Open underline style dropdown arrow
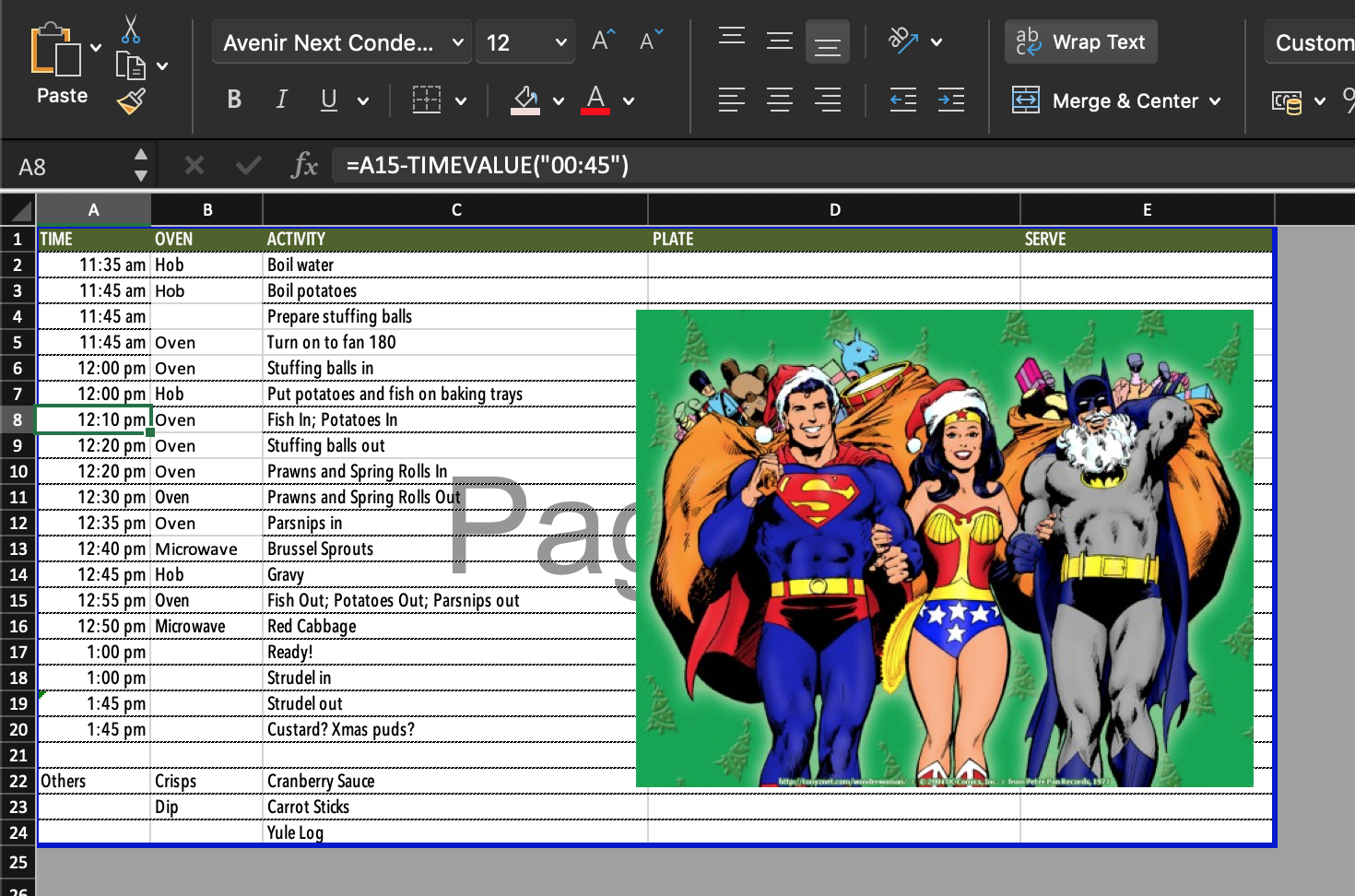 pyautogui.click(x=363, y=100)
